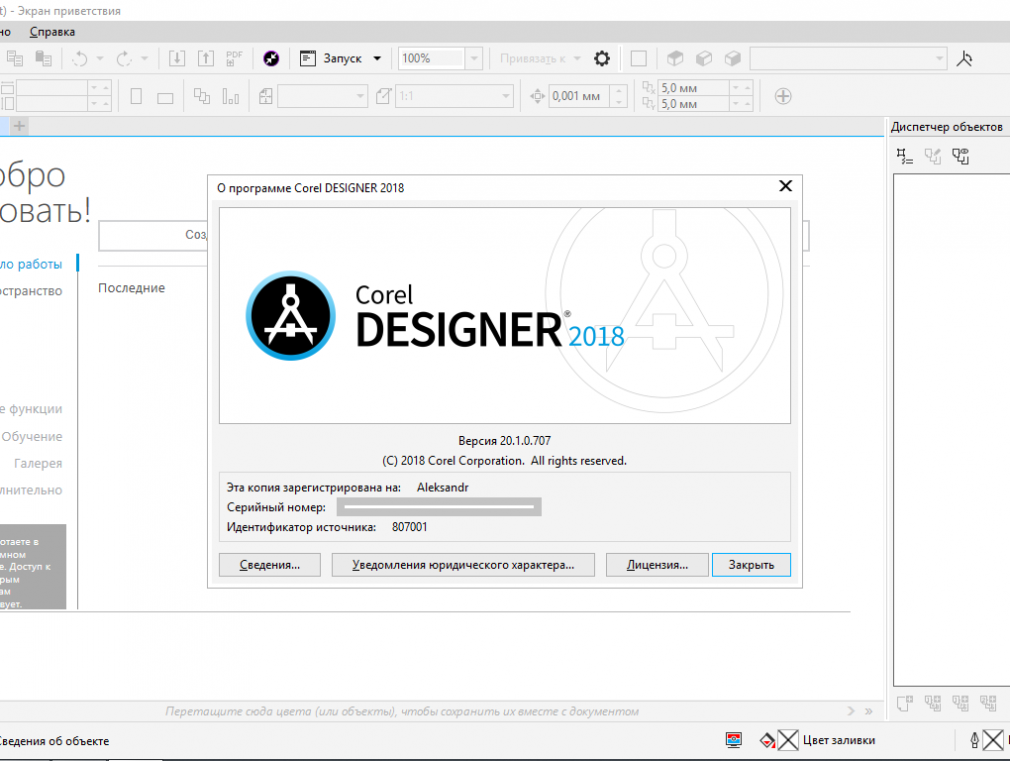Click the new layer icon in Object Manager
This screenshot has width=1010, height=761.
pyautogui.click(x=904, y=703)
